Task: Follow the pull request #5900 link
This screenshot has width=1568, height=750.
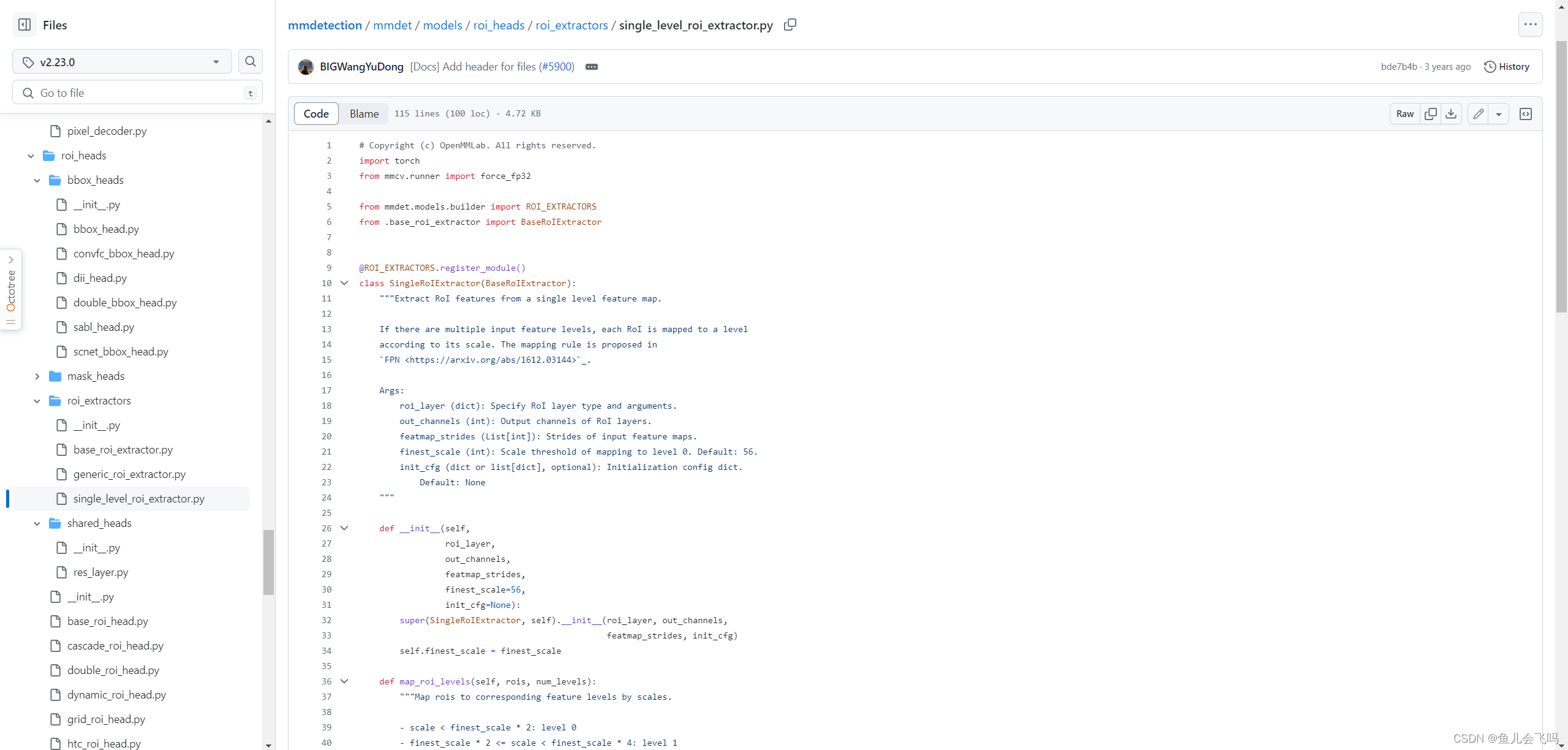Action: tap(556, 66)
